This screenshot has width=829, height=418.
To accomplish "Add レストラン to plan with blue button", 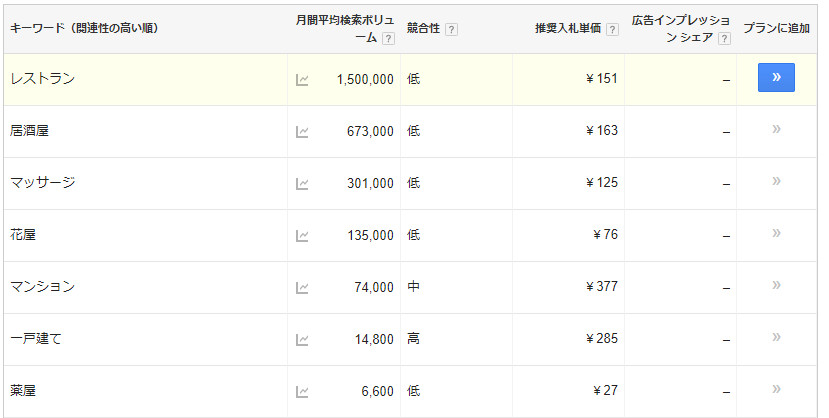I will click(776, 78).
